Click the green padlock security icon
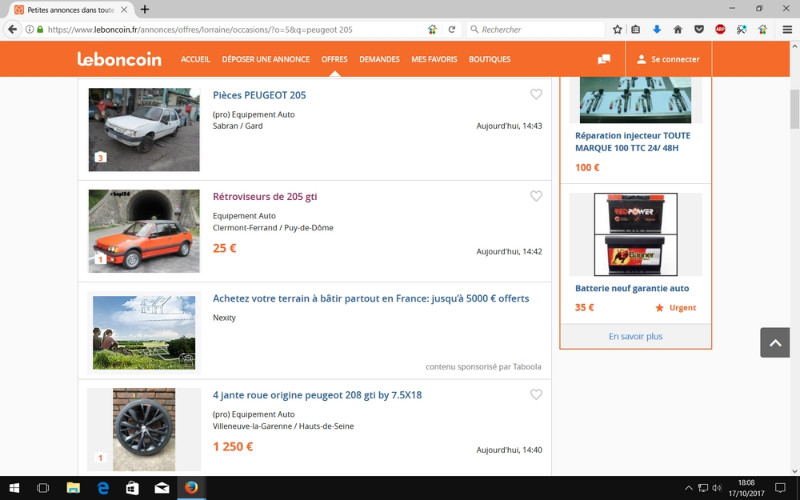 click(x=40, y=30)
